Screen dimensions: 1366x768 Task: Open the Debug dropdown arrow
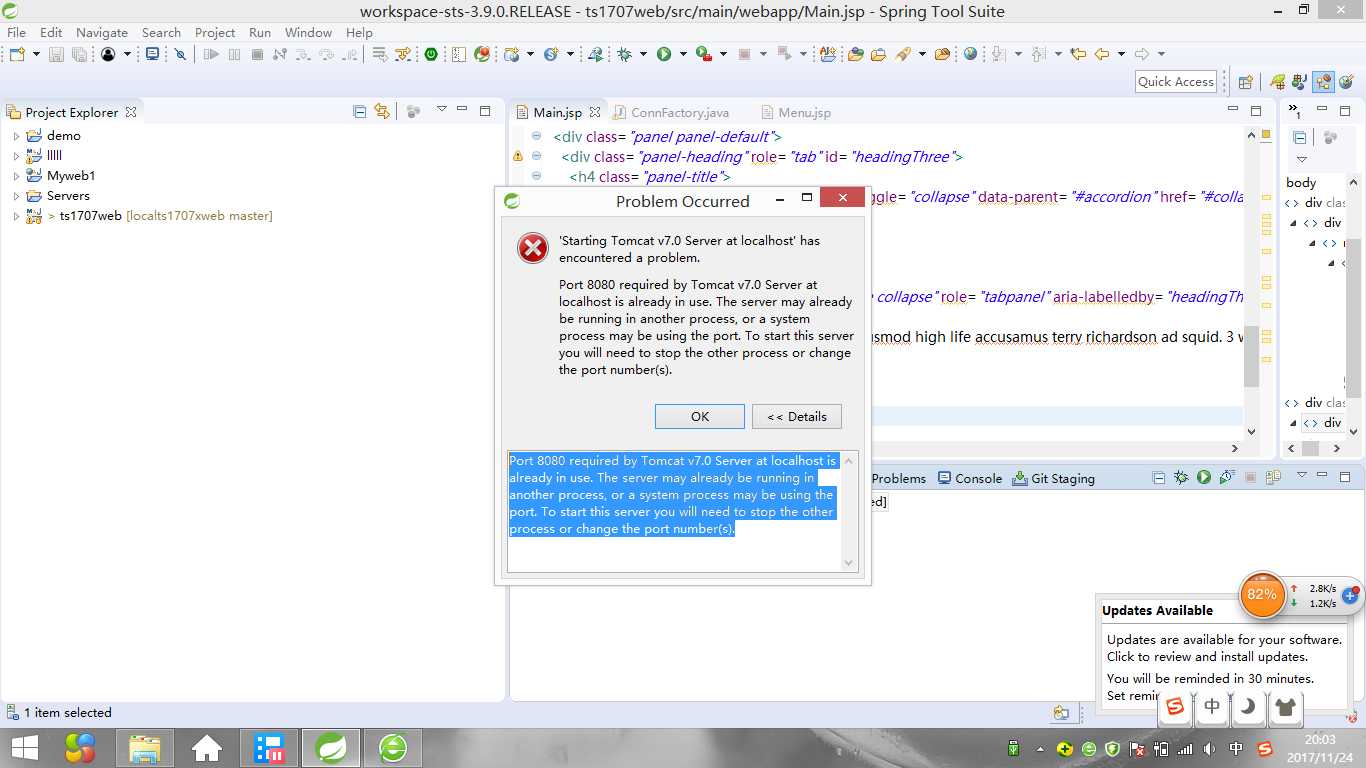coord(643,54)
